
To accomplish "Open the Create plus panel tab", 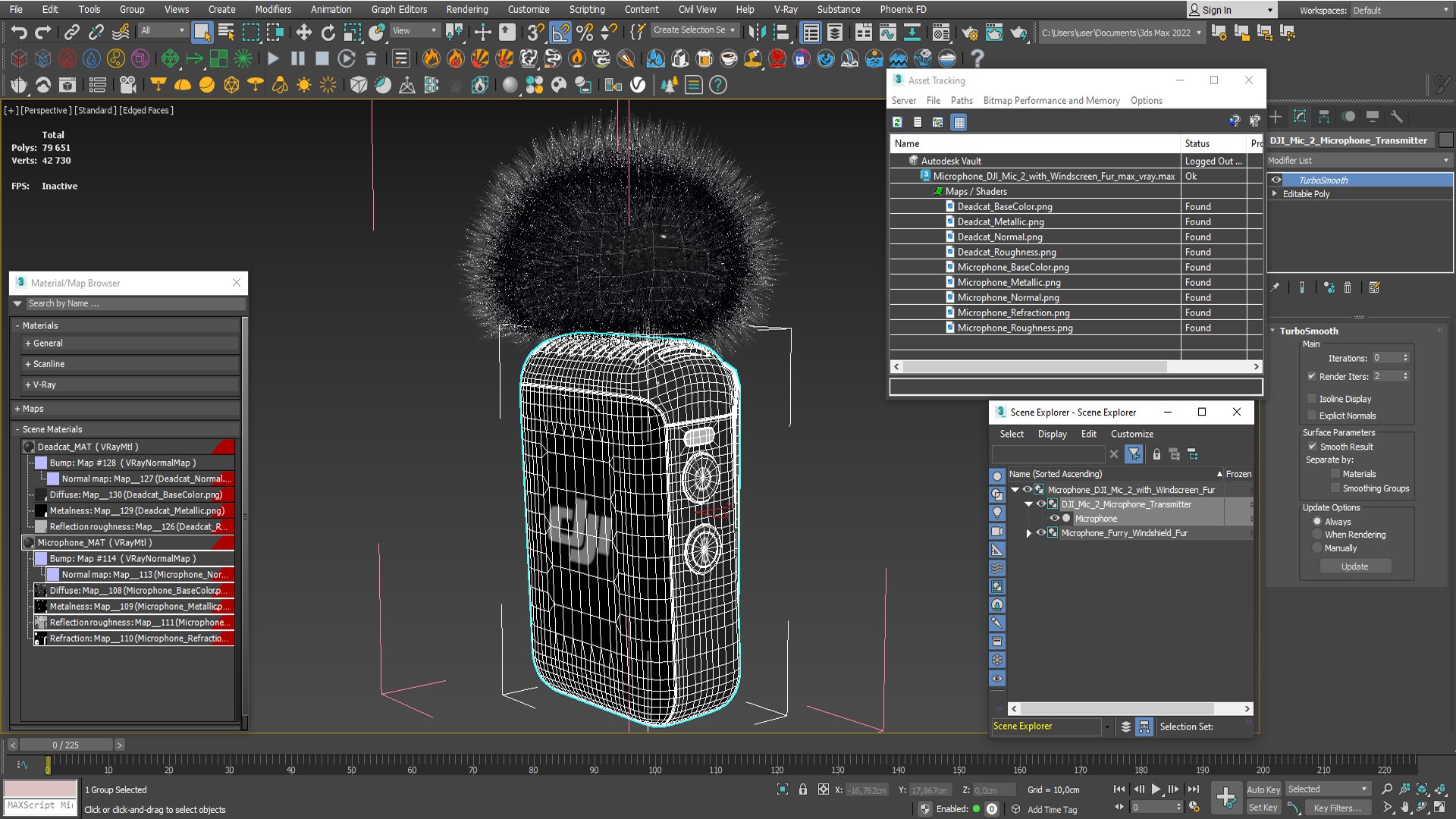I will [1276, 117].
